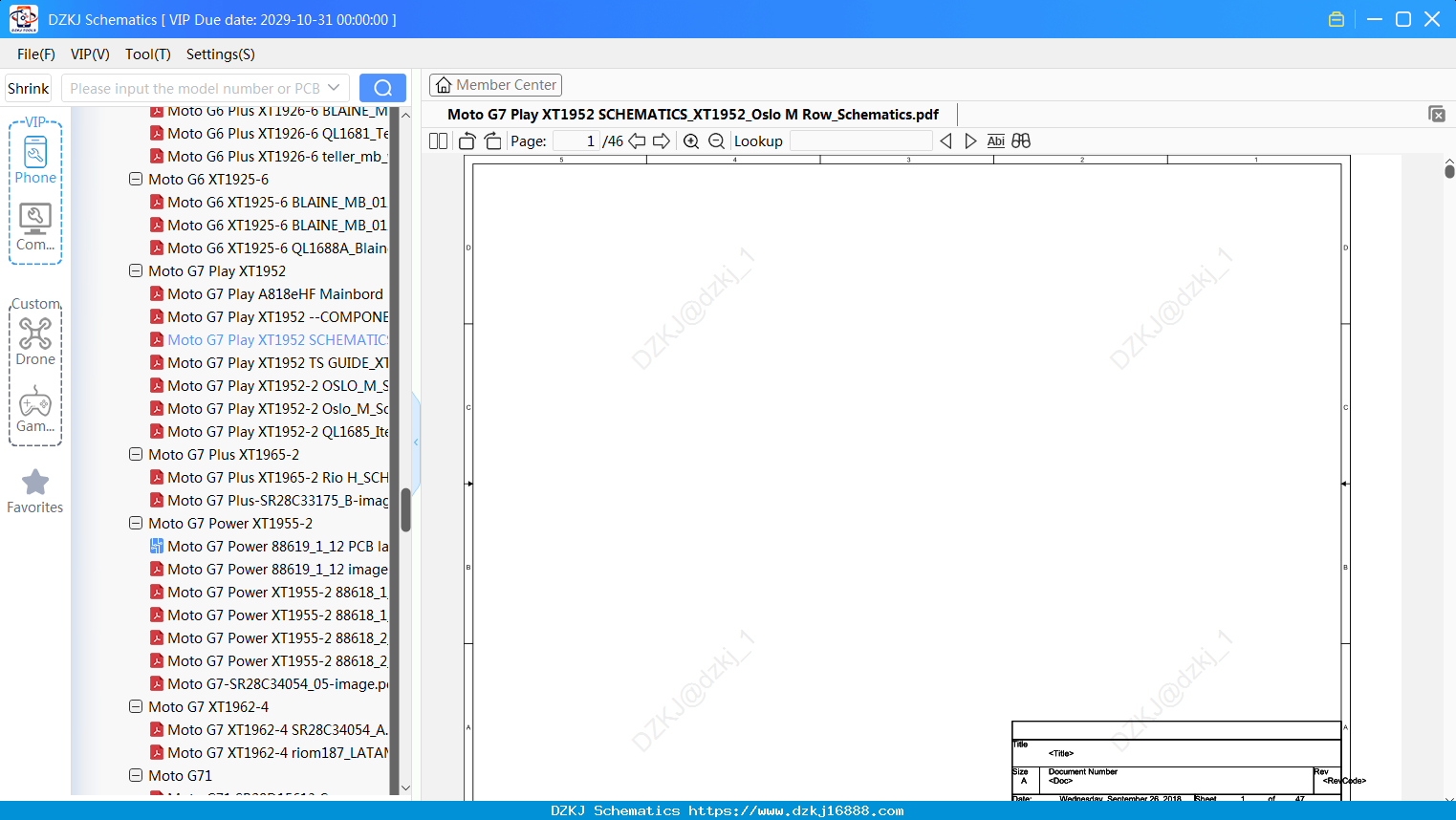The image size is (1456, 820).
Task: Go to the next page arrow
Action: [662, 141]
